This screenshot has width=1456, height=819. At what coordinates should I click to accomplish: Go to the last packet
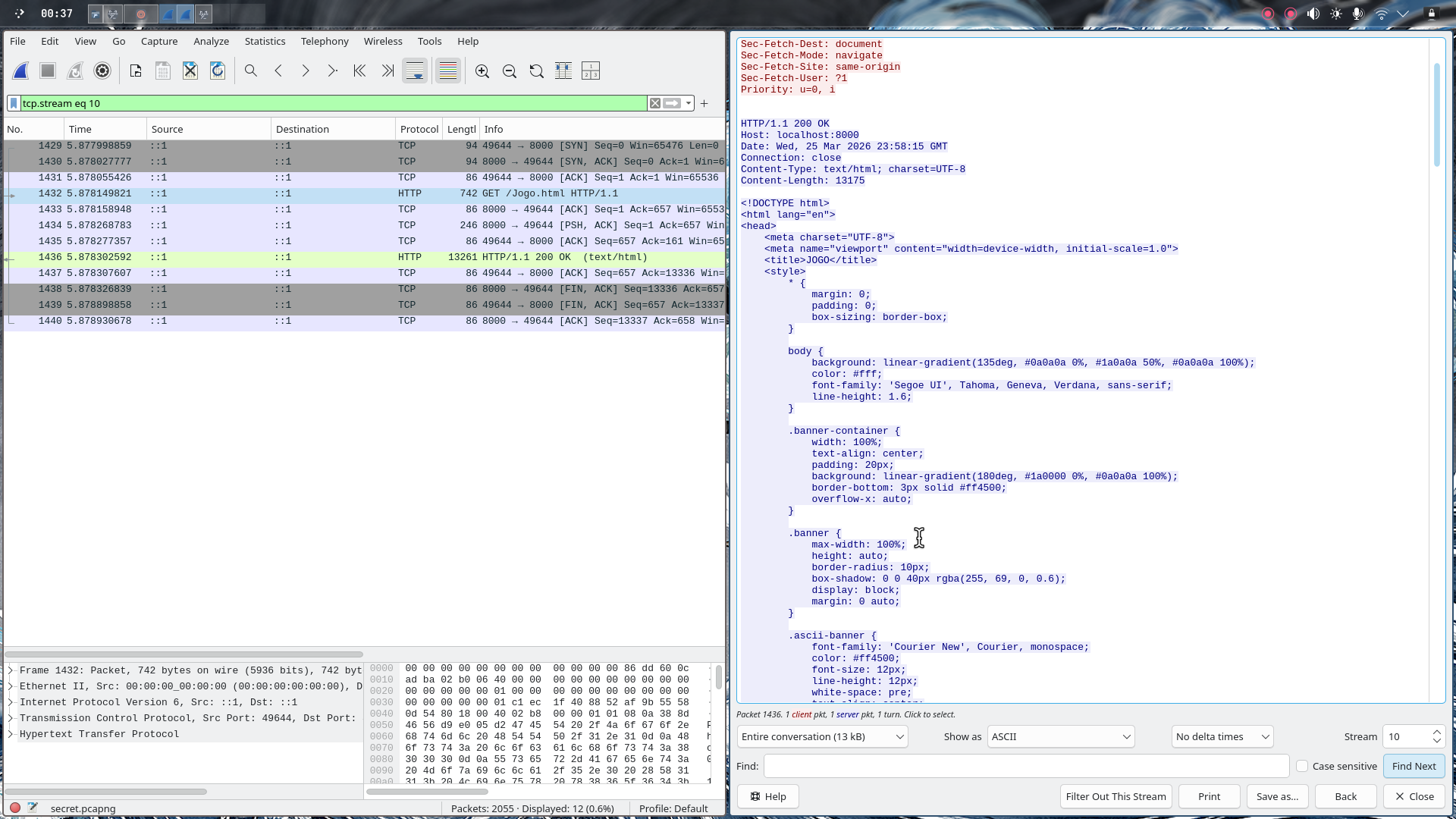pyautogui.click(x=388, y=71)
